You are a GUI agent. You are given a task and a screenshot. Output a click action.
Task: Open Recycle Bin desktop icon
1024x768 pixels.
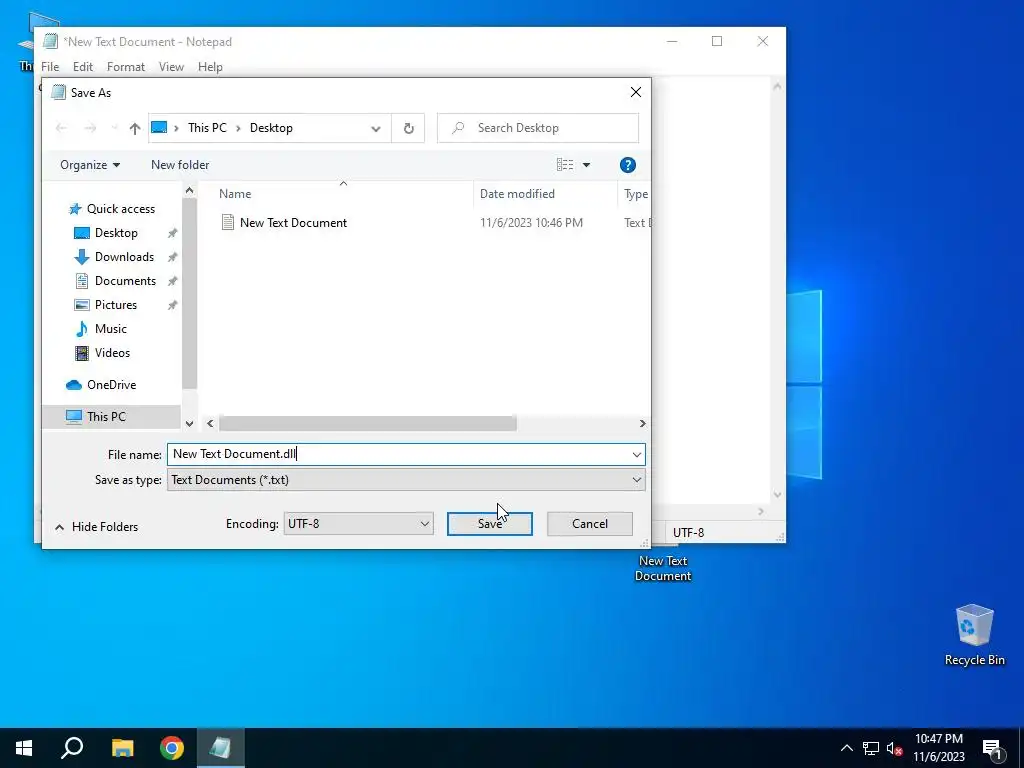(x=974, y=635)
